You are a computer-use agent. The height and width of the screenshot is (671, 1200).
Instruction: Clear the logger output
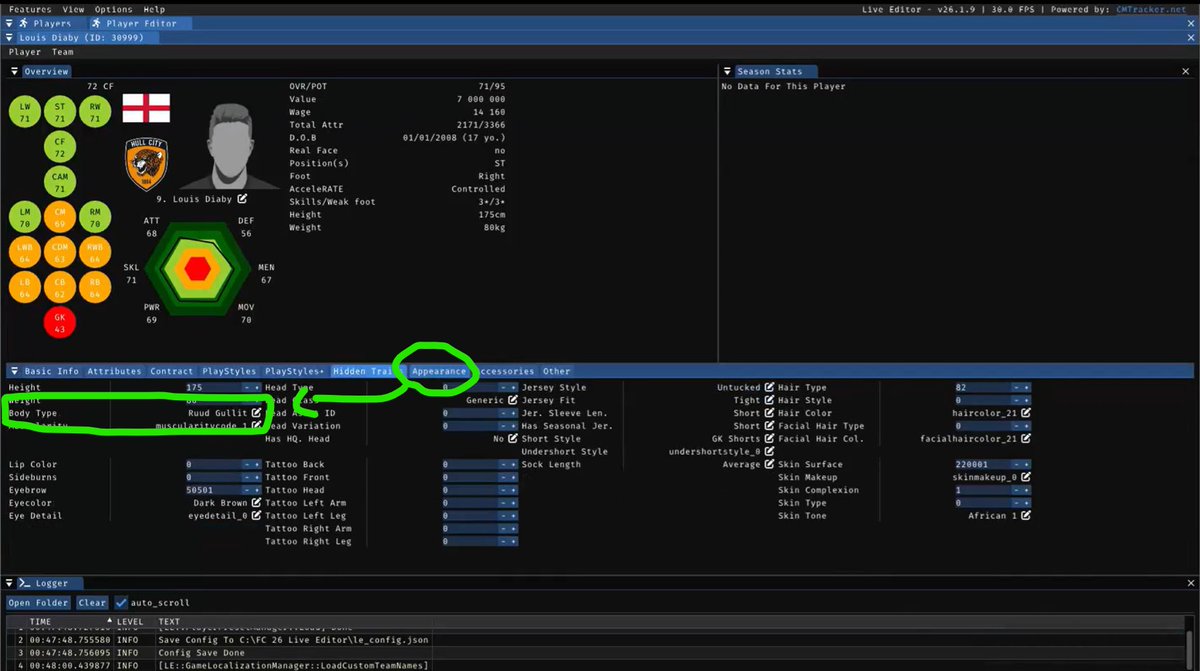(92, 603)
